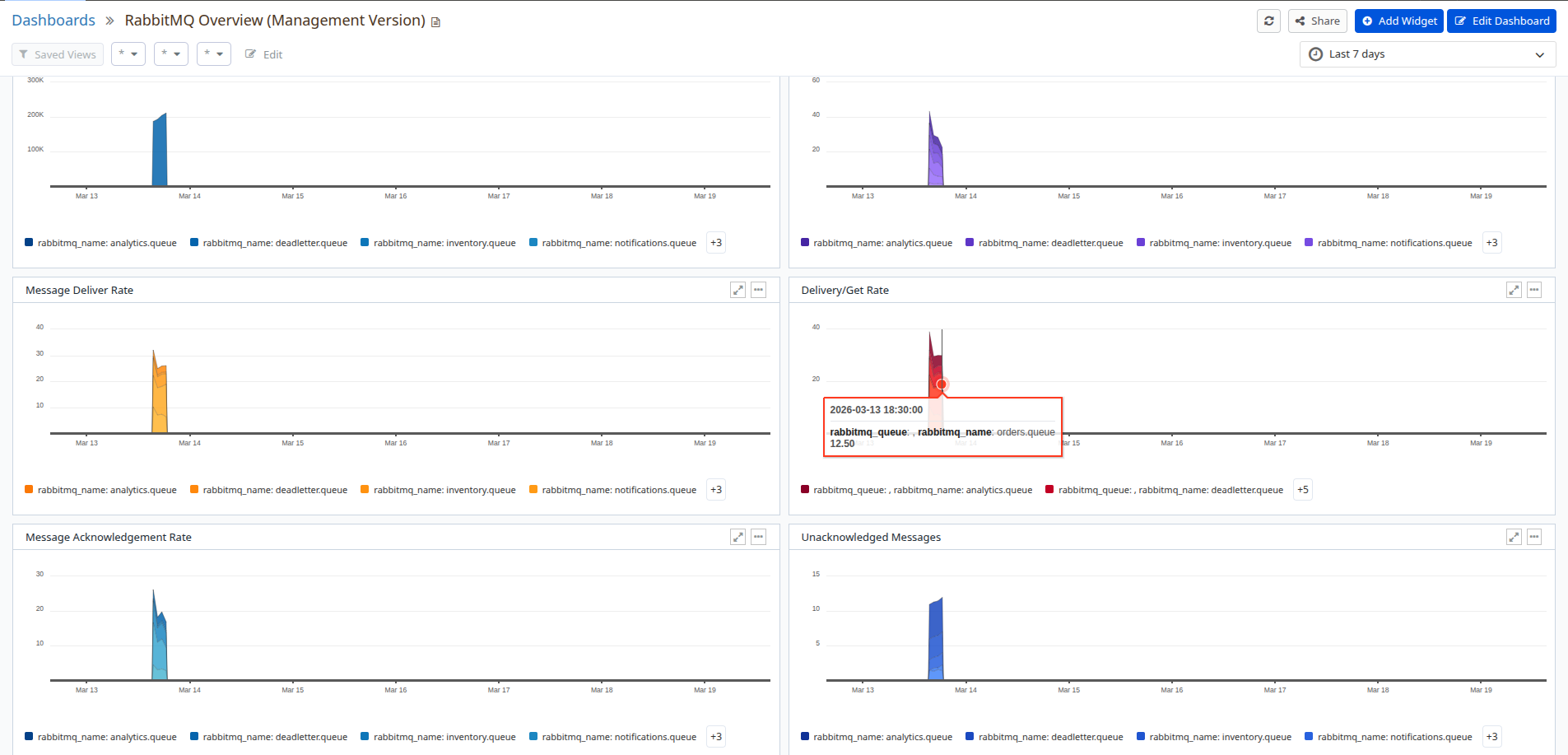
Task: Click the dashboard description document icon
Action: (x=435, y=23)
